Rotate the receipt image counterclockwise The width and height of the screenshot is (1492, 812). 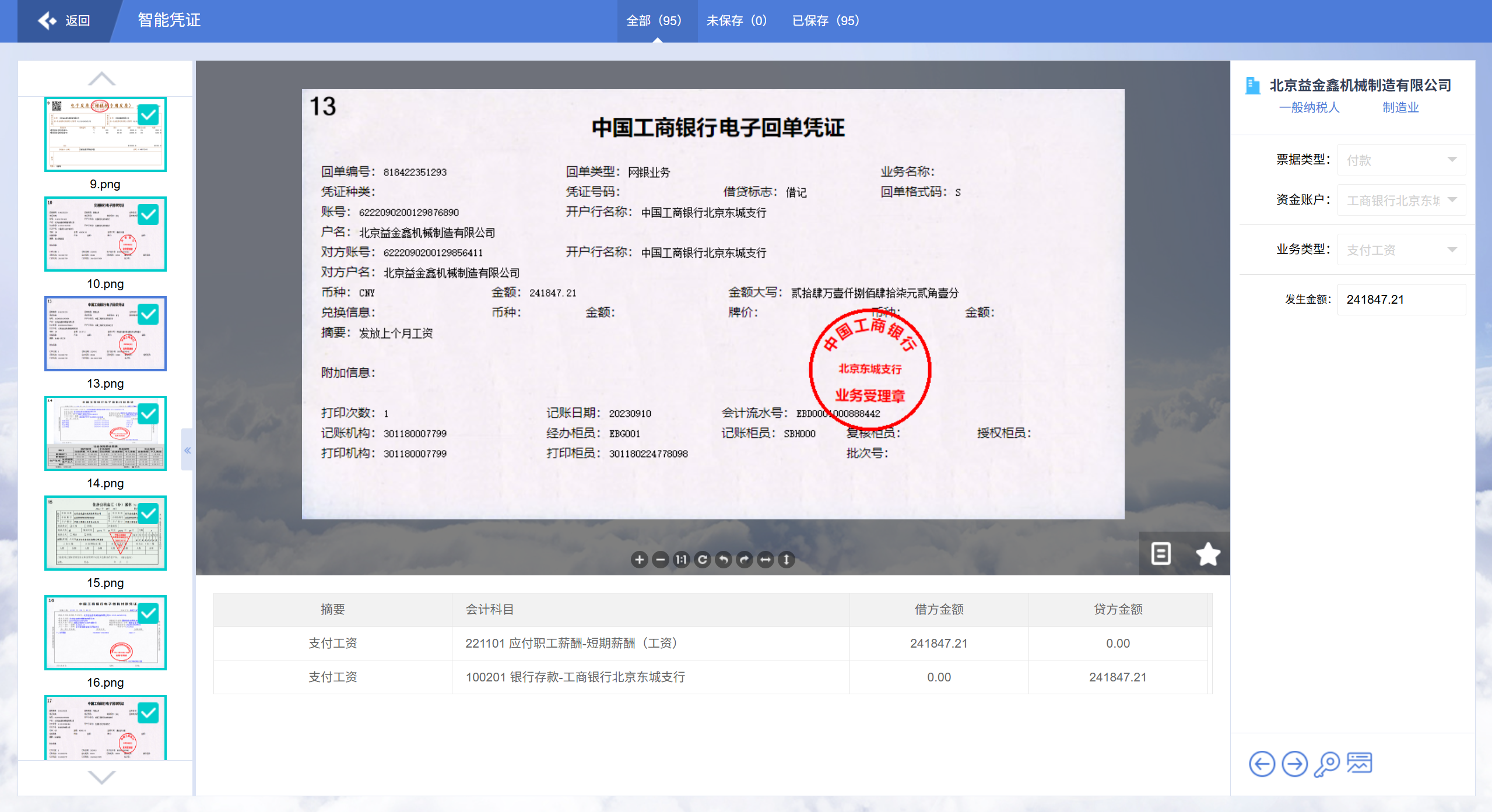coord(724,560)
